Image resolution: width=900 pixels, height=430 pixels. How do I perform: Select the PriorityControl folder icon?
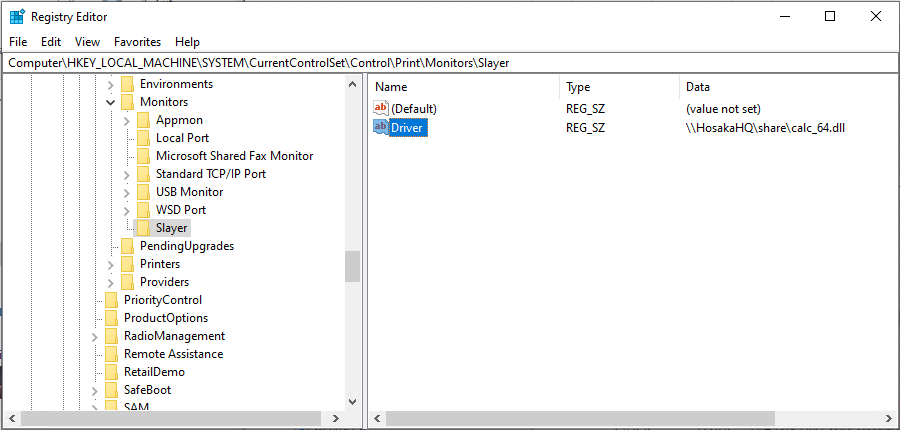click(111, 300)
